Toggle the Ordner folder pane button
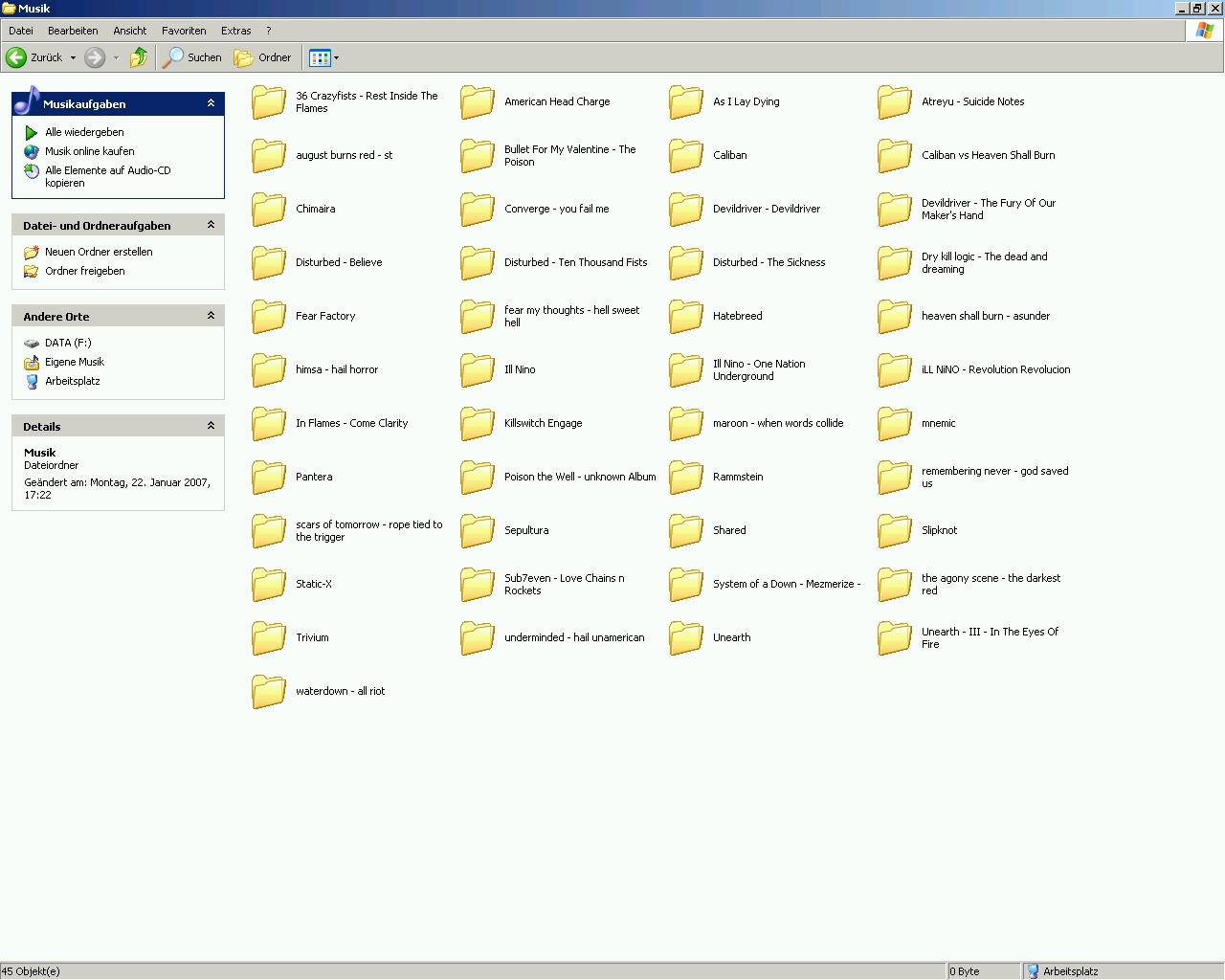This screenshot has width=1225, height=980. pyautogui.click(x=263, y=57)
